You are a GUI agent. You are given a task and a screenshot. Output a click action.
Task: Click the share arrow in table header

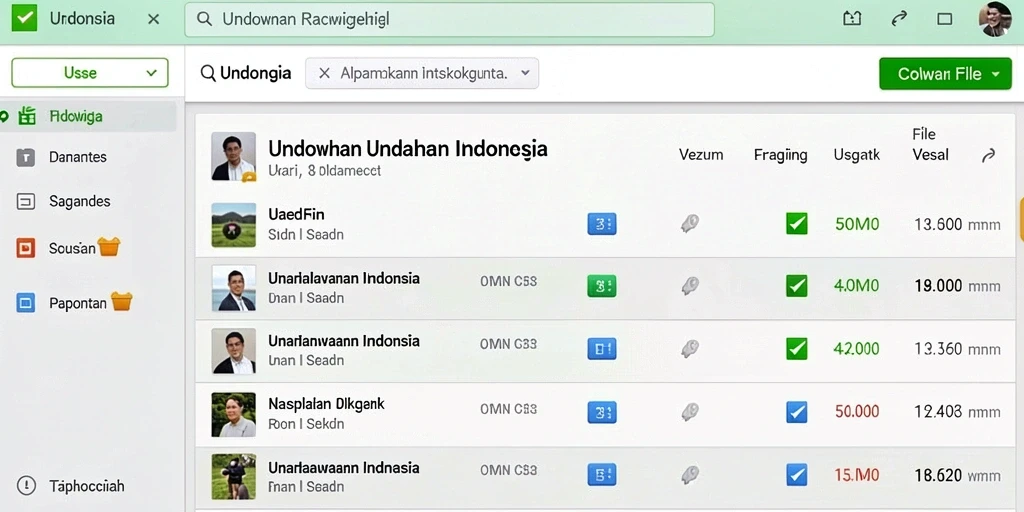pyautogui.click(x=989, y=155)
